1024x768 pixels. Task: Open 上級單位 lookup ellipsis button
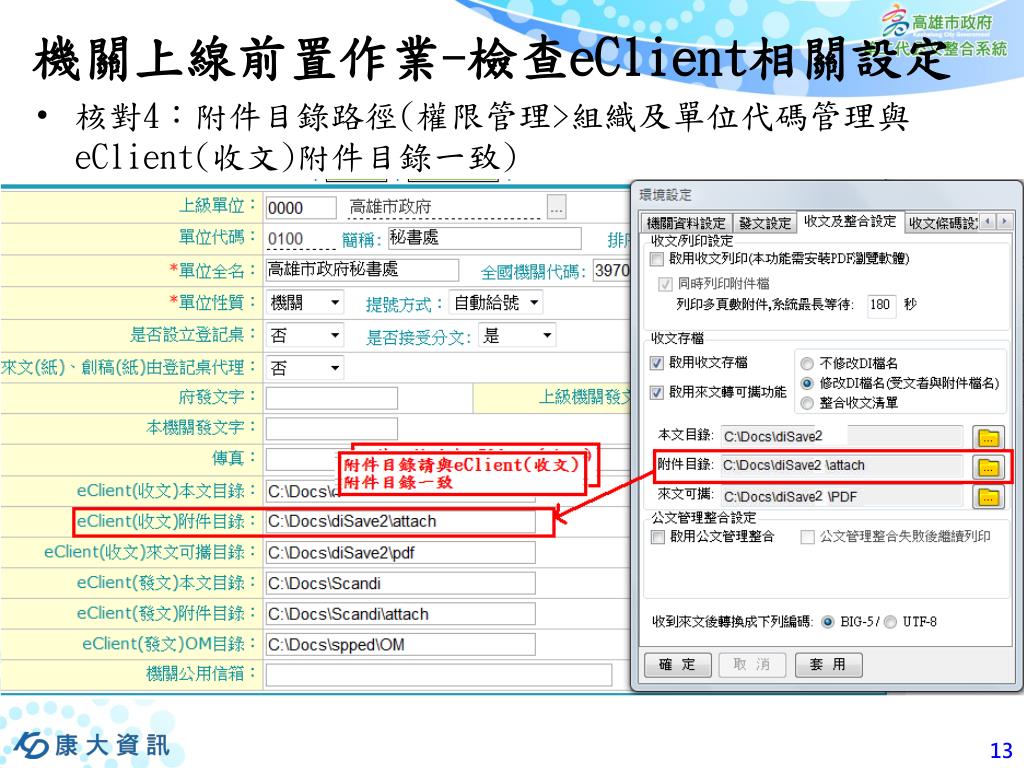pyautogui.click(x=556, y=208)
